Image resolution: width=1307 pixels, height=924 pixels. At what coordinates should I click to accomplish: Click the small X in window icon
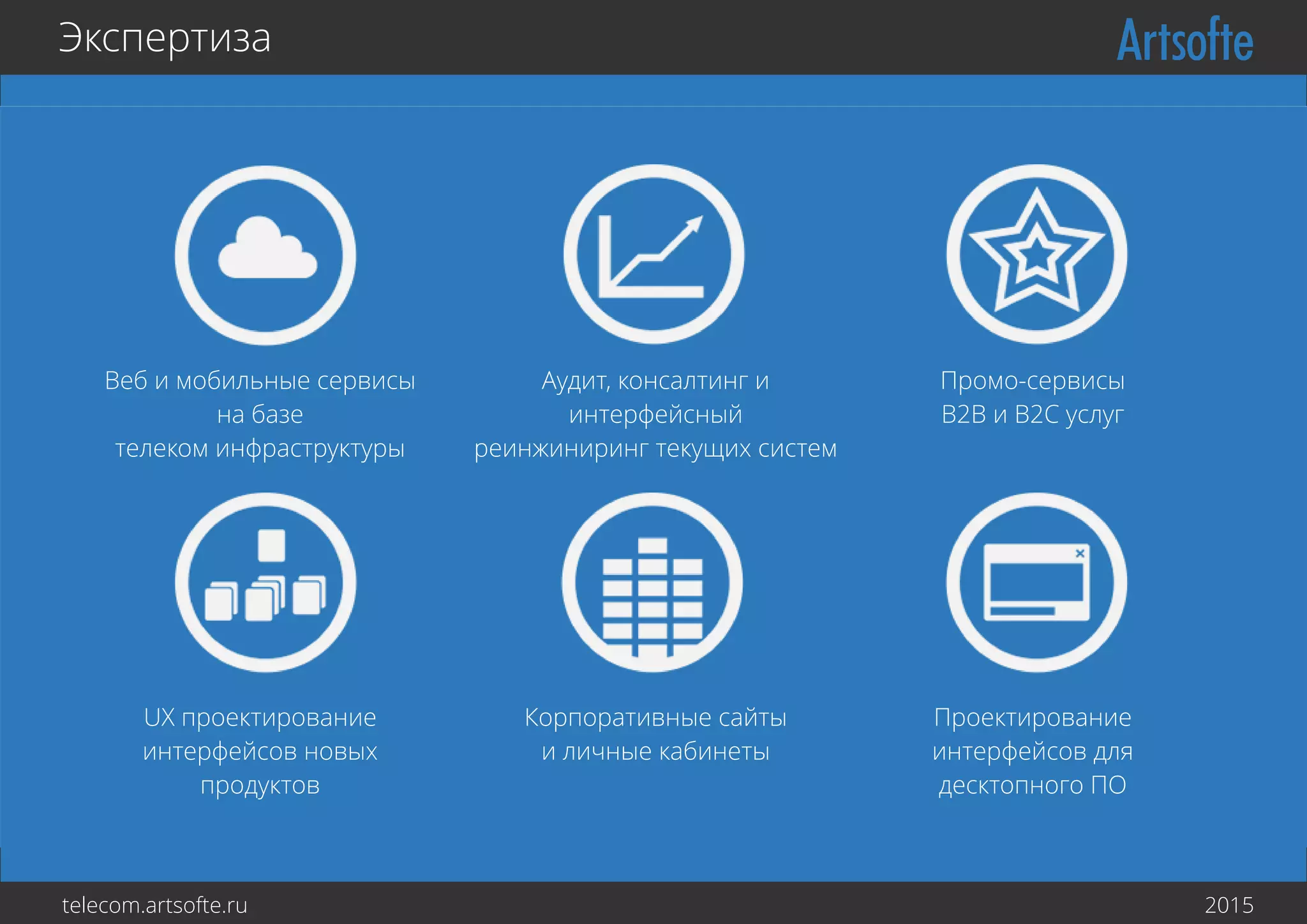pos(1080,553)
